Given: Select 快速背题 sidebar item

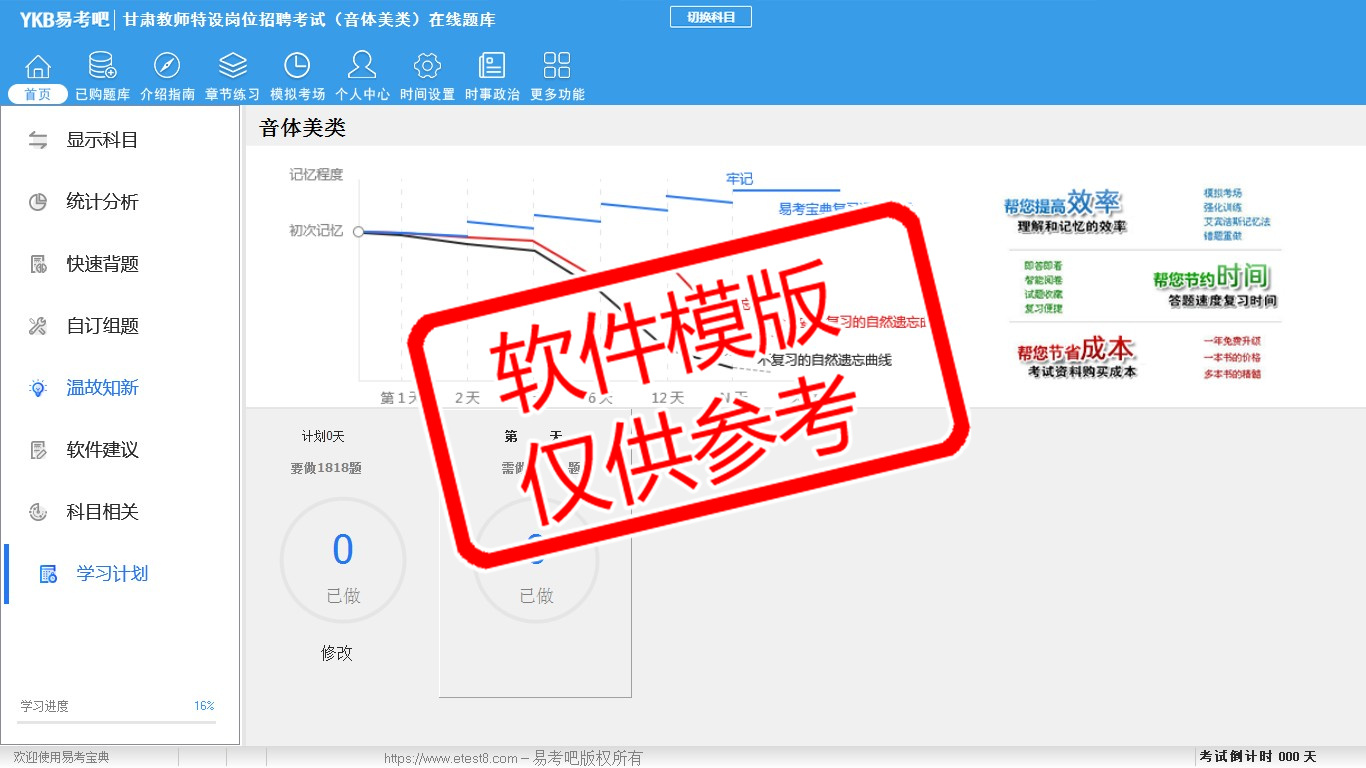Looking at the screenshot, I should click(102, 264).
